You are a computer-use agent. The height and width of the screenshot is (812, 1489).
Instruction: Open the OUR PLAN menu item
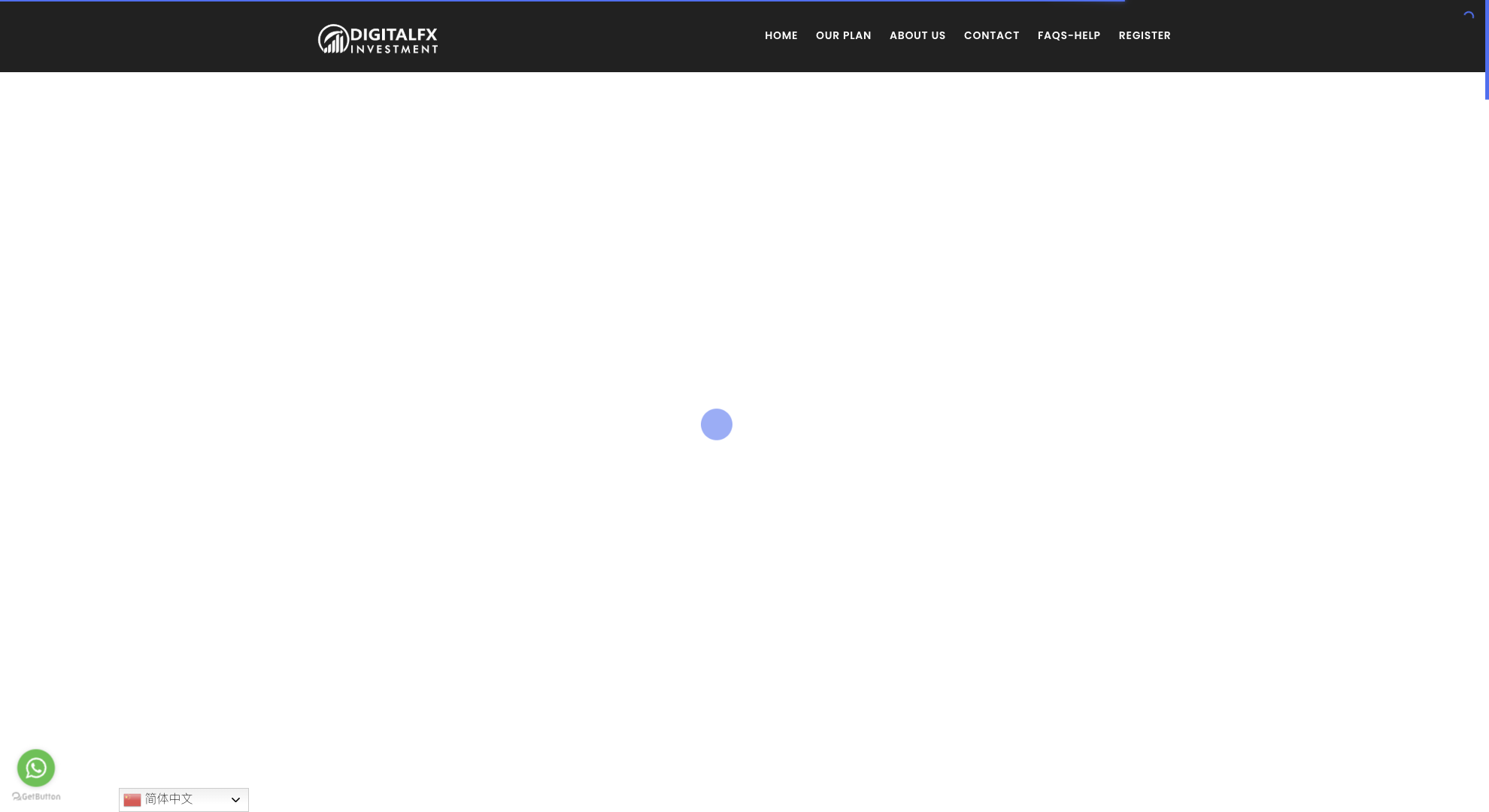843,35
